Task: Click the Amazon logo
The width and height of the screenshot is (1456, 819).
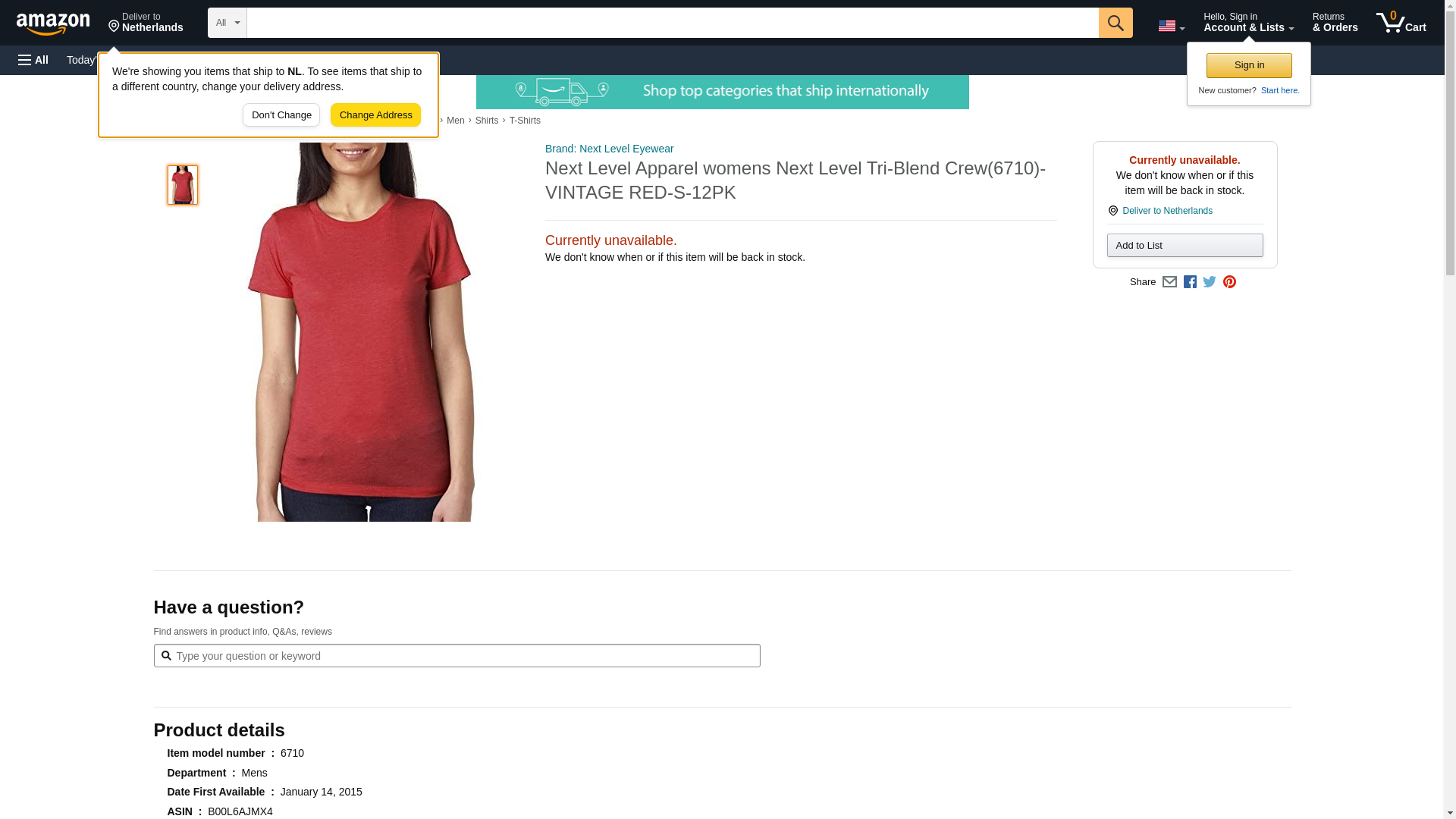Action: click(x=53, y=23)
